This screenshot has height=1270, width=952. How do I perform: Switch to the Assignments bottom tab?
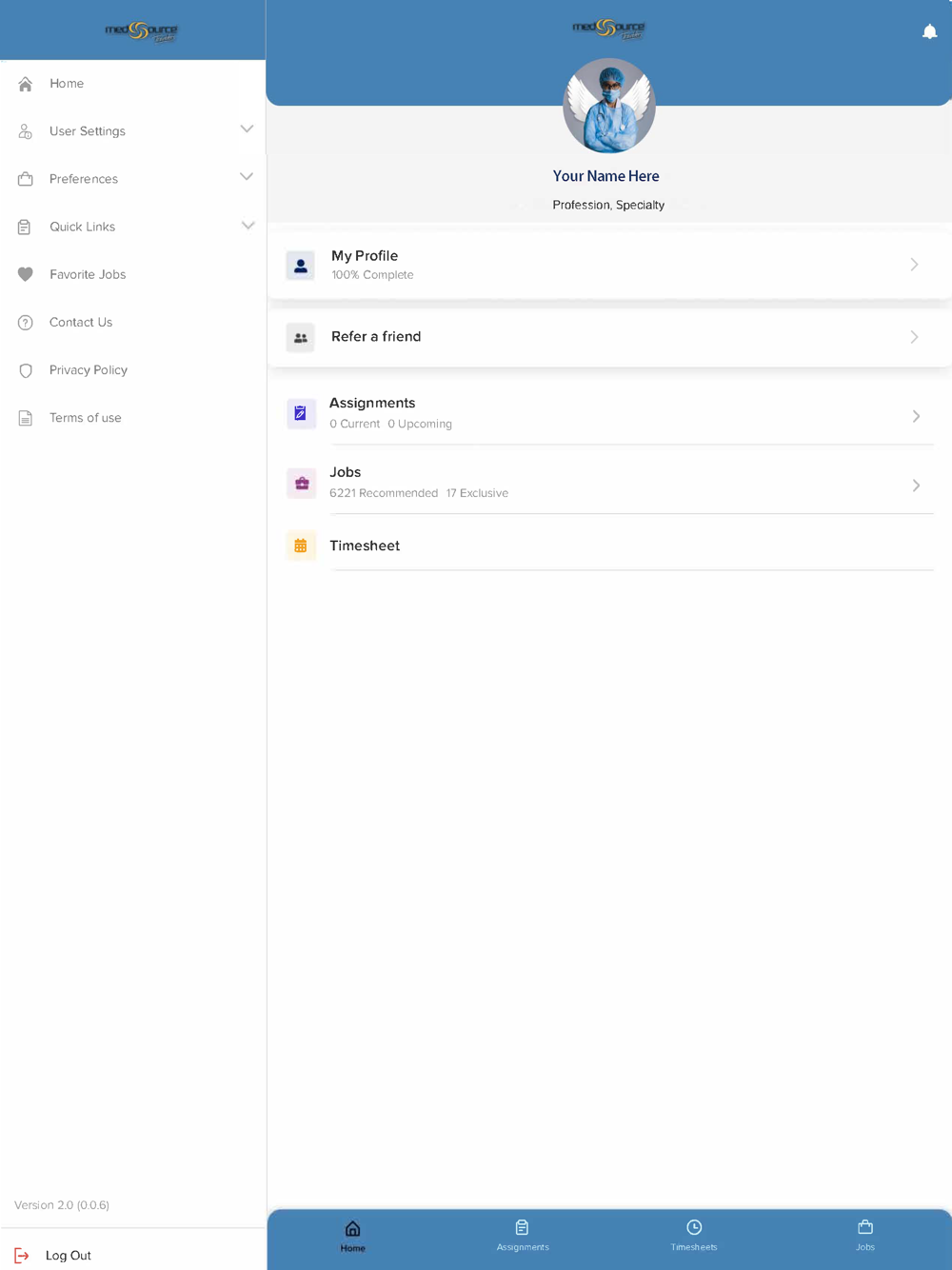click(x=523, y=1236)
